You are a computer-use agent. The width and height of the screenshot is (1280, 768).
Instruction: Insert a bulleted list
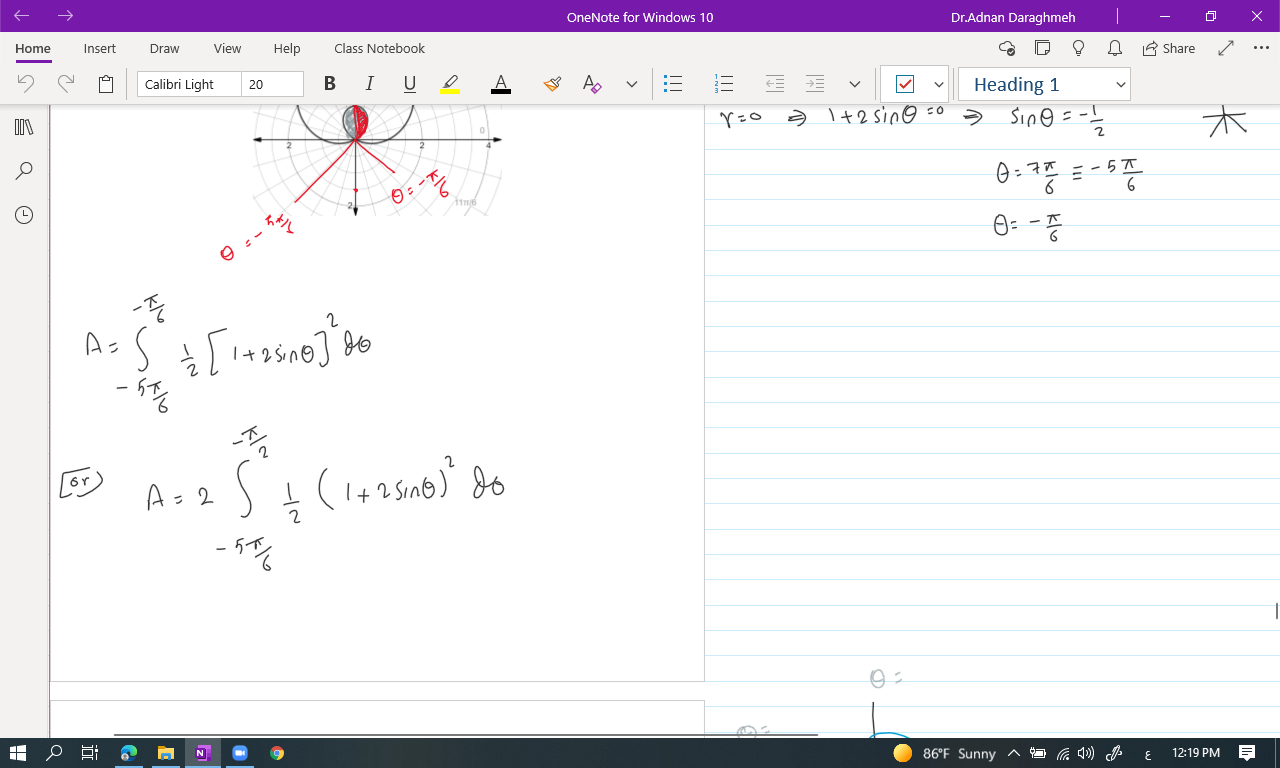tap(674, 84)
